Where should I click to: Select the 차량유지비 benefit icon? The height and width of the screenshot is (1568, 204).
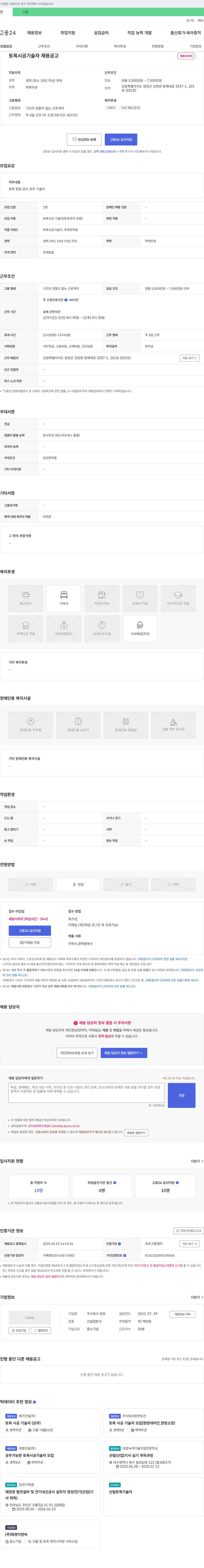pos(102,598)
